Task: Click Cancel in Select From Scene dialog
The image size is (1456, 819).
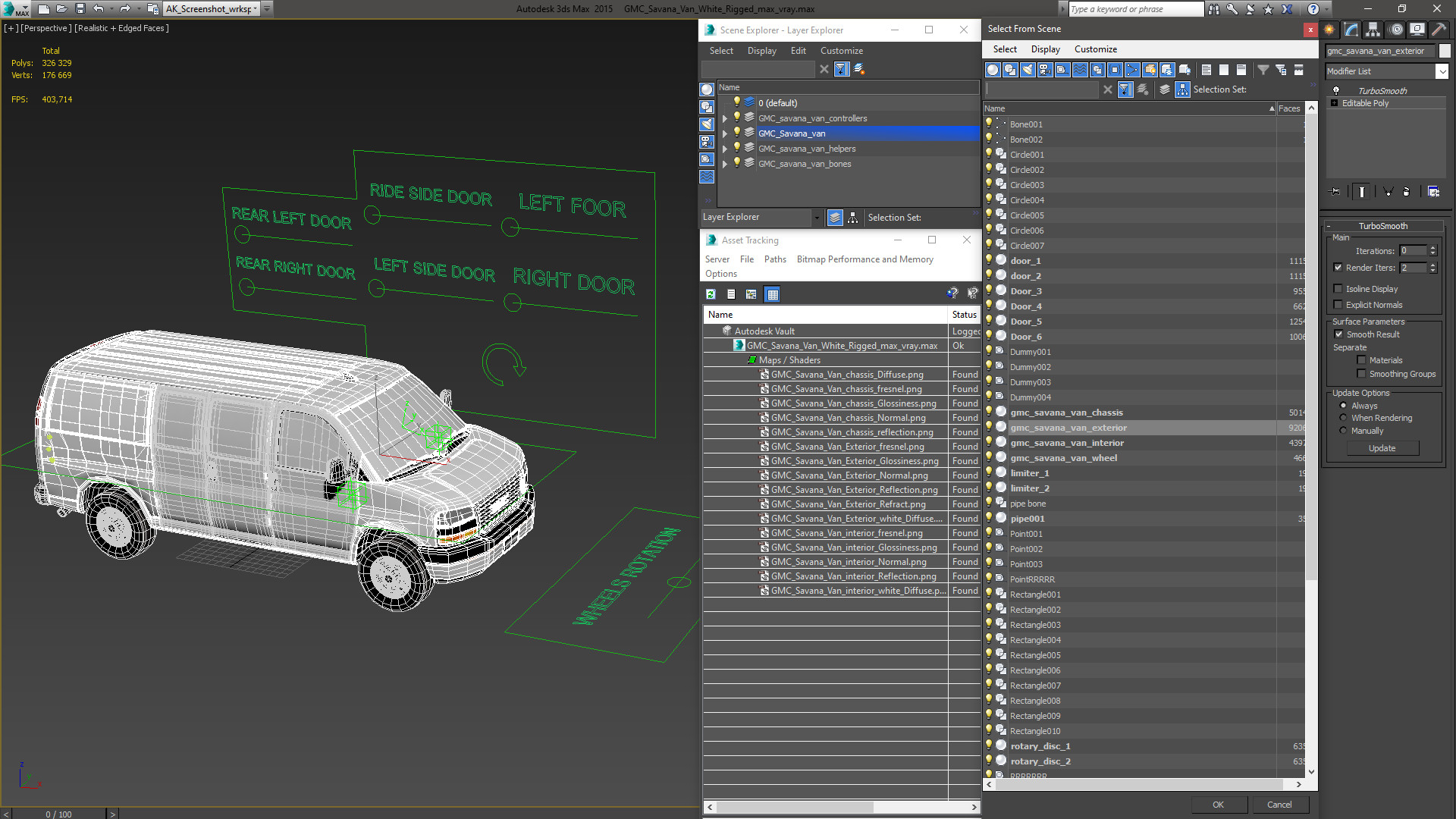Action: point(1279,805)
